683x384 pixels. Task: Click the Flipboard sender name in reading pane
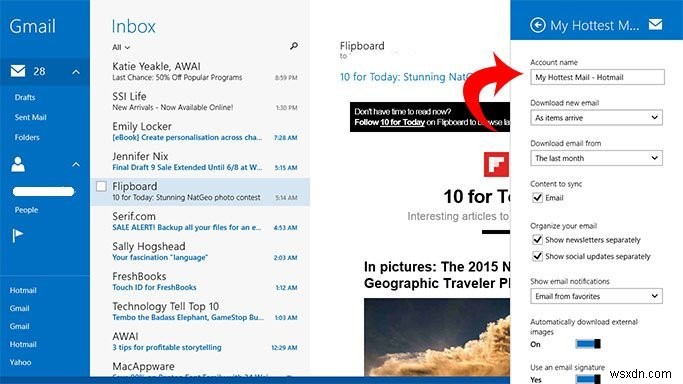(362, 46)
